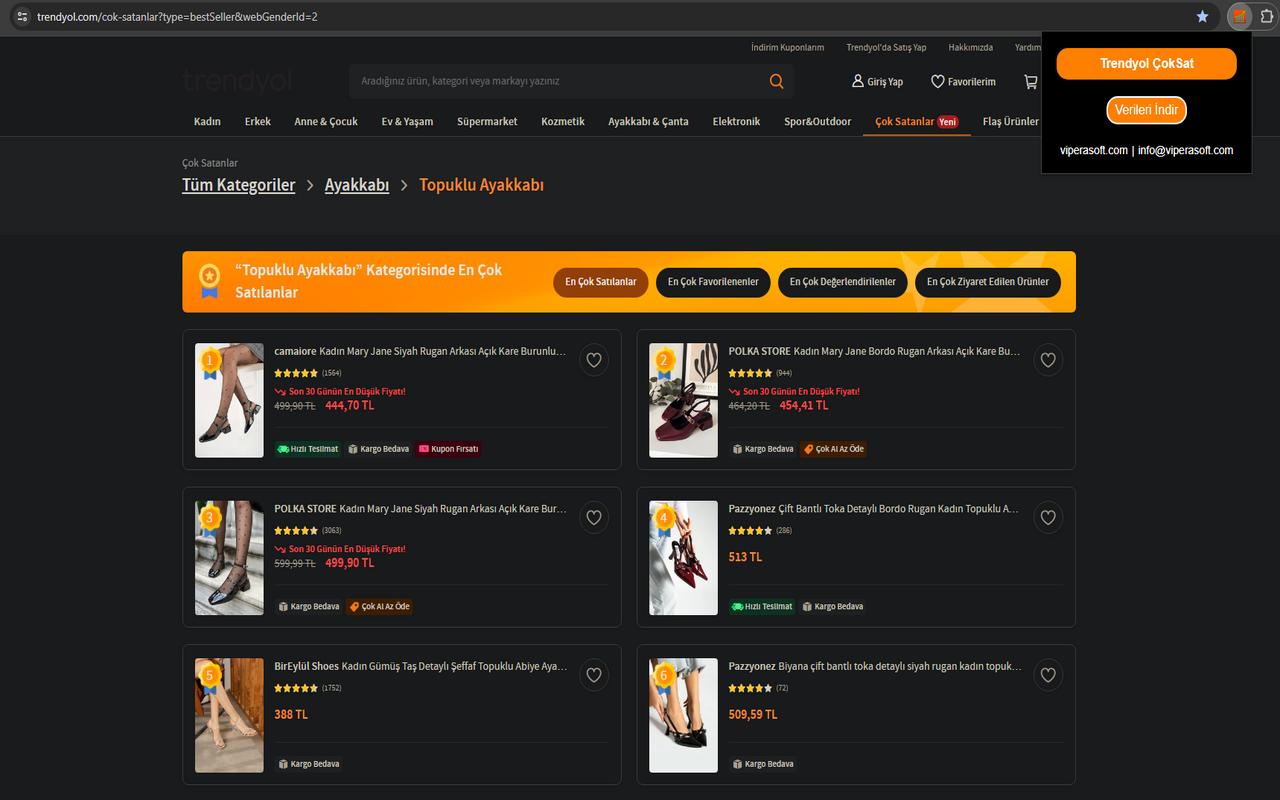The height and width of the screenshot is (800, 1280).
Task: Click the bookmark star in the address bar
Action: pos(1202,16)
